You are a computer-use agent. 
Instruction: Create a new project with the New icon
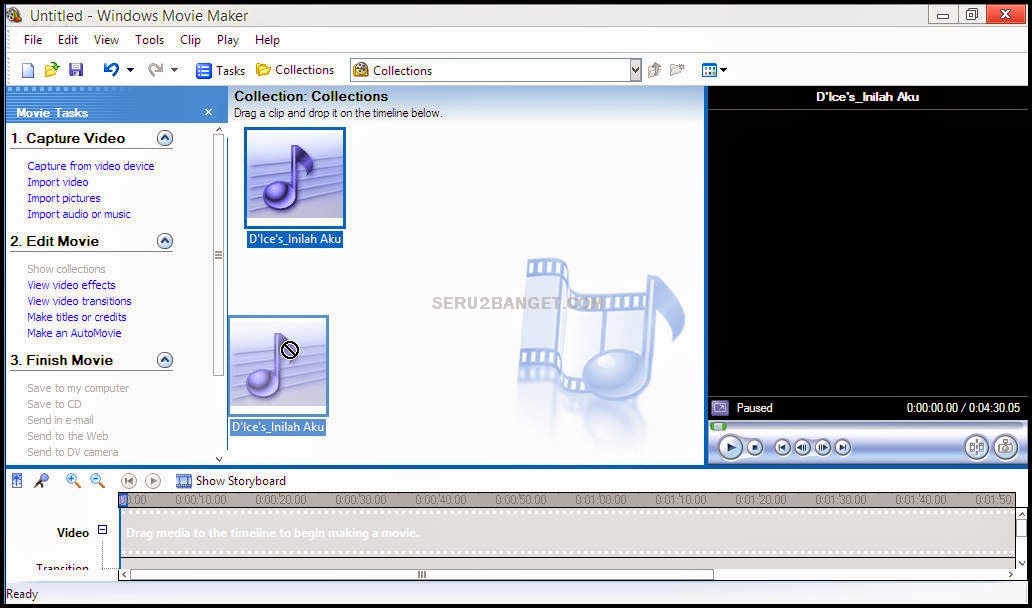pos(28,70)
